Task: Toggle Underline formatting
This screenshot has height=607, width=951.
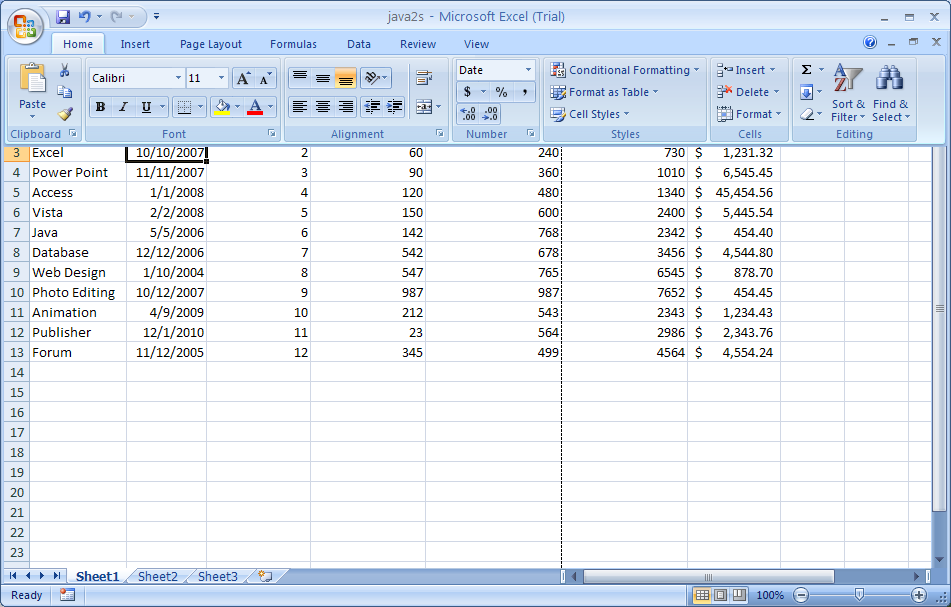Action: point(146,107)
